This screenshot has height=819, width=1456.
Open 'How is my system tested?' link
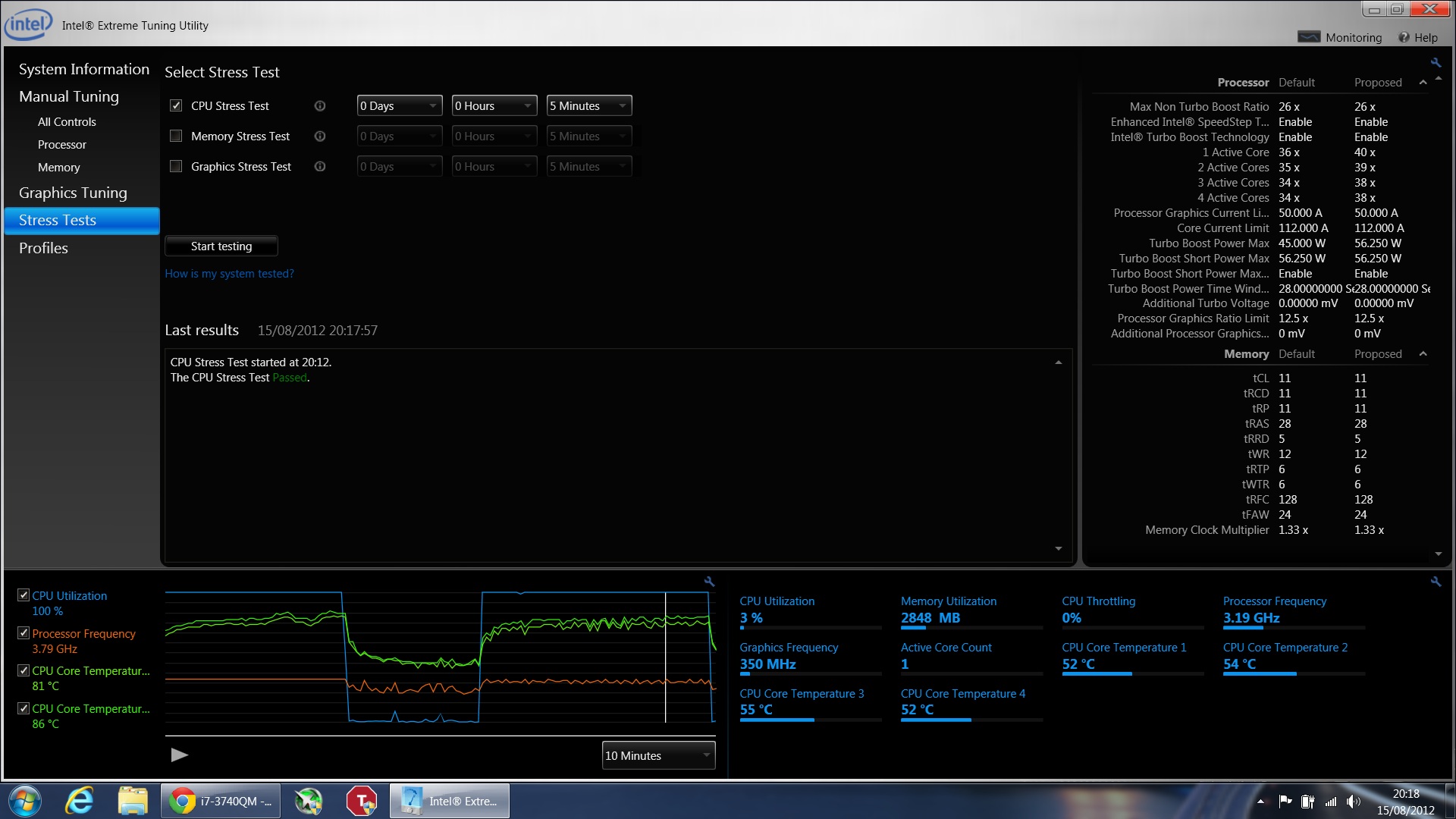(229, 274)
